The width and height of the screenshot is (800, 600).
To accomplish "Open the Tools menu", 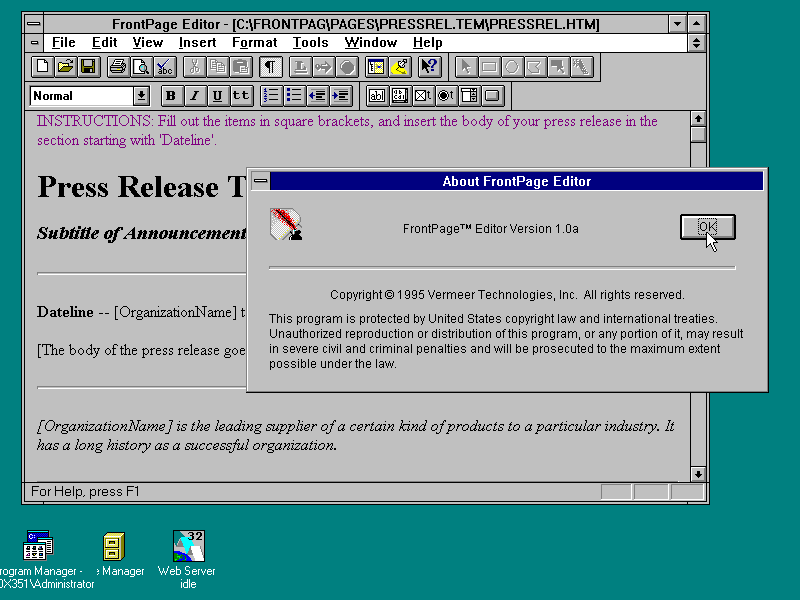I will click(310, 42).
